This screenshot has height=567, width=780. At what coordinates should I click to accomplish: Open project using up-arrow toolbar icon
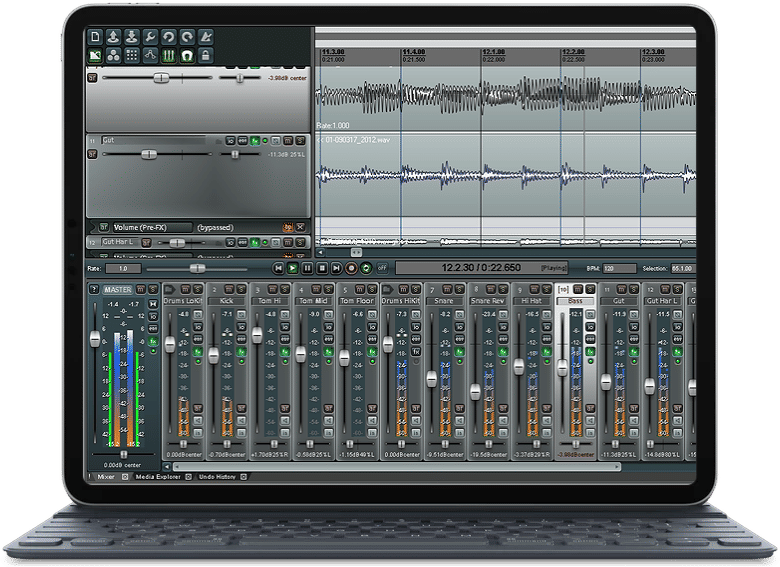(113, 37)
